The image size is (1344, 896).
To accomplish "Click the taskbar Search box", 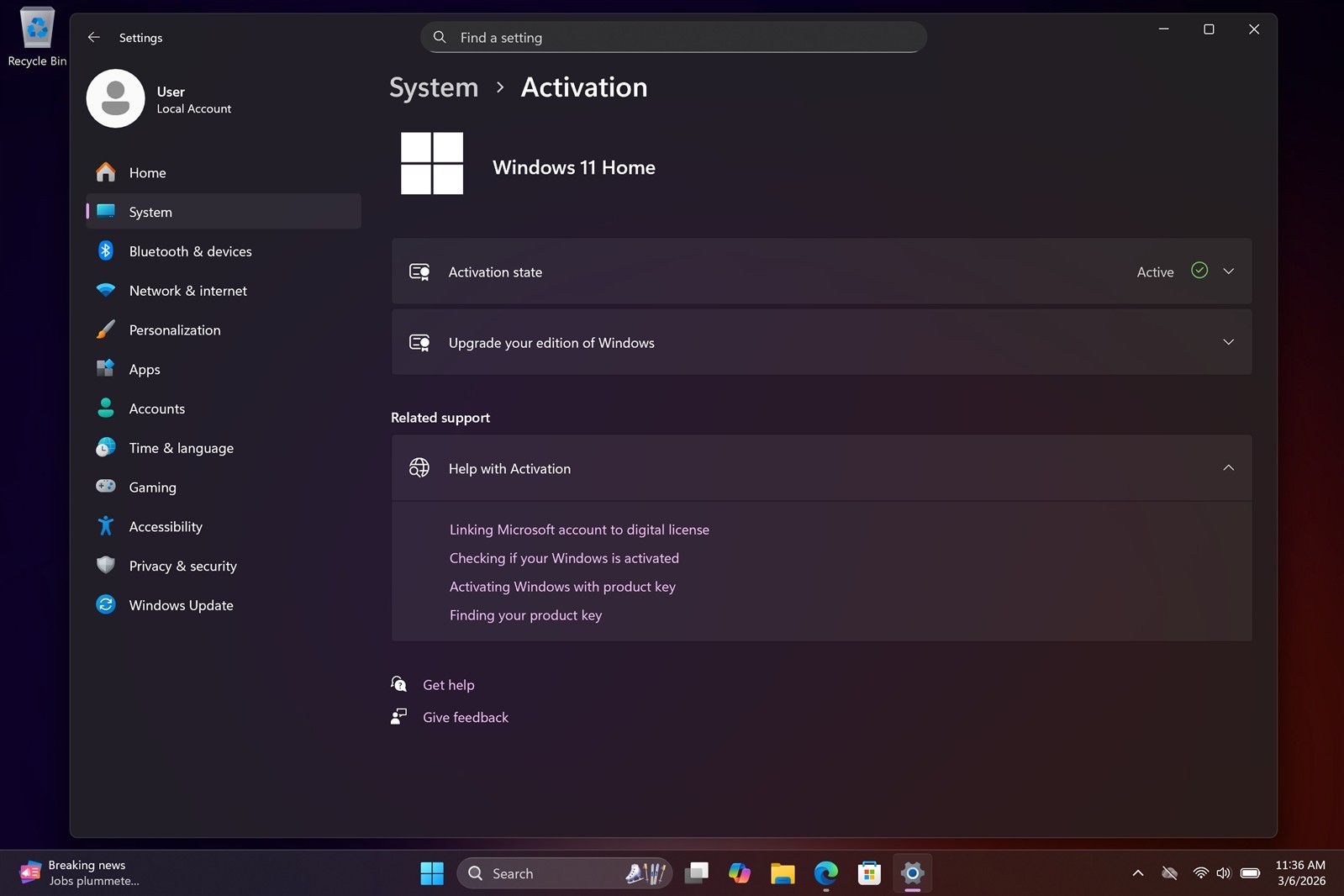I will pyautogui.click(x=565, y=873).
